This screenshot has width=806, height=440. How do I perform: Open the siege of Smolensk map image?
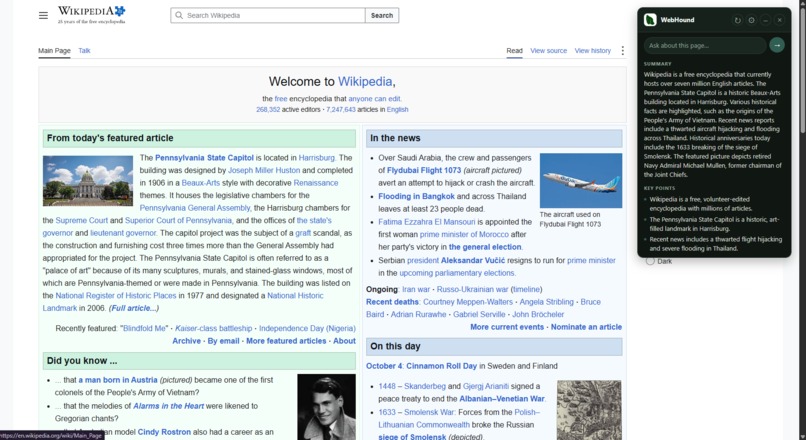coord(589,410)
